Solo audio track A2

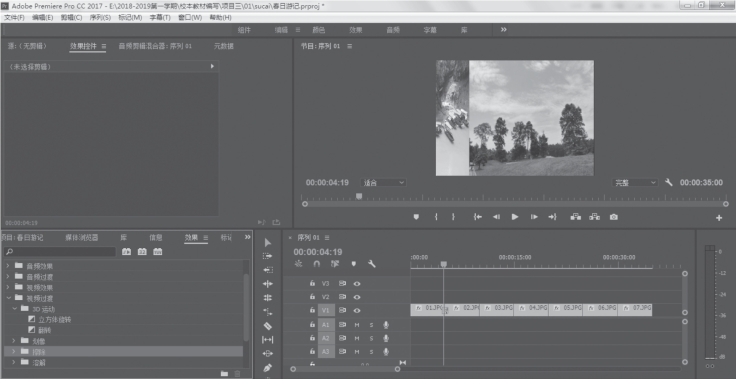click(x=371, y=338)
